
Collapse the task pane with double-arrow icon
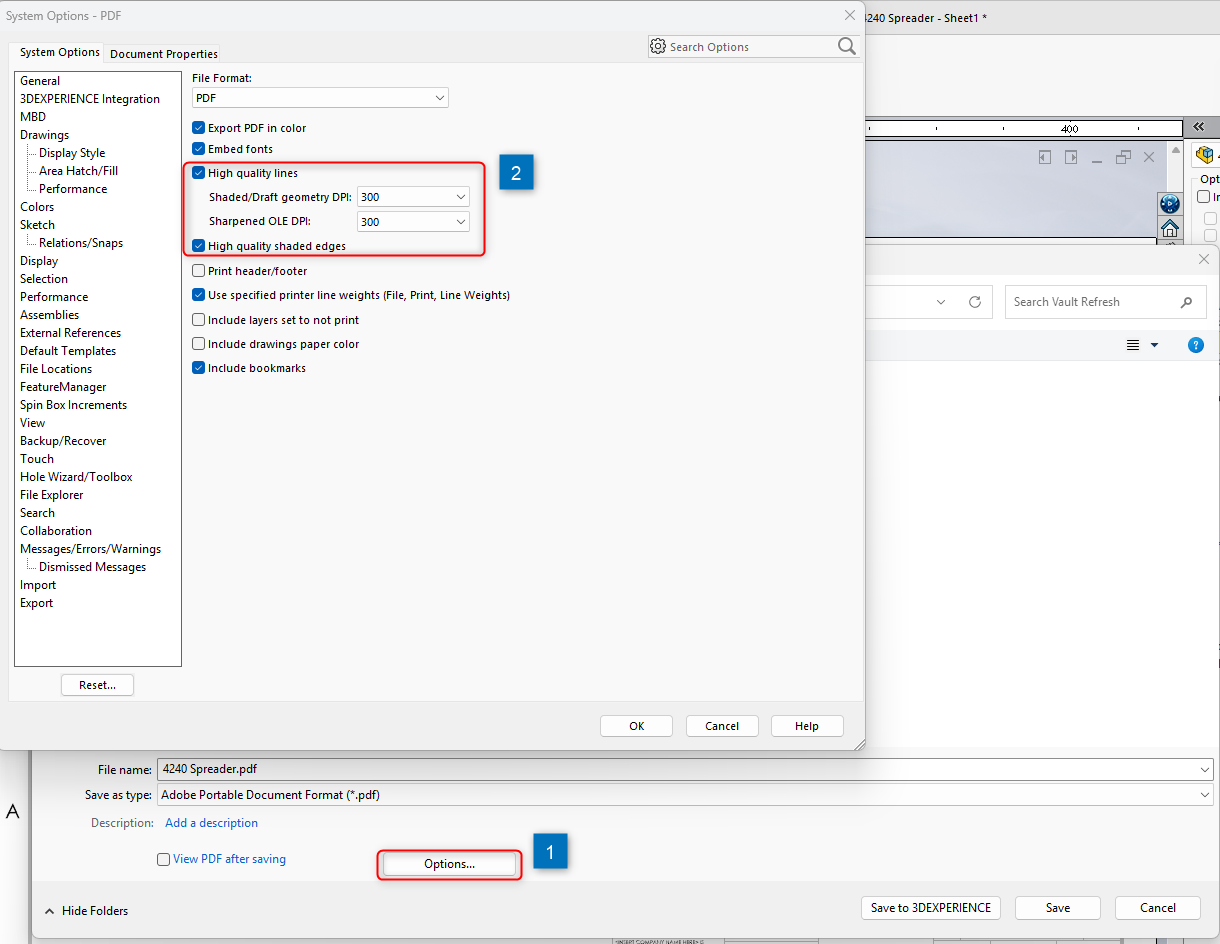[x=1198, y=127]
